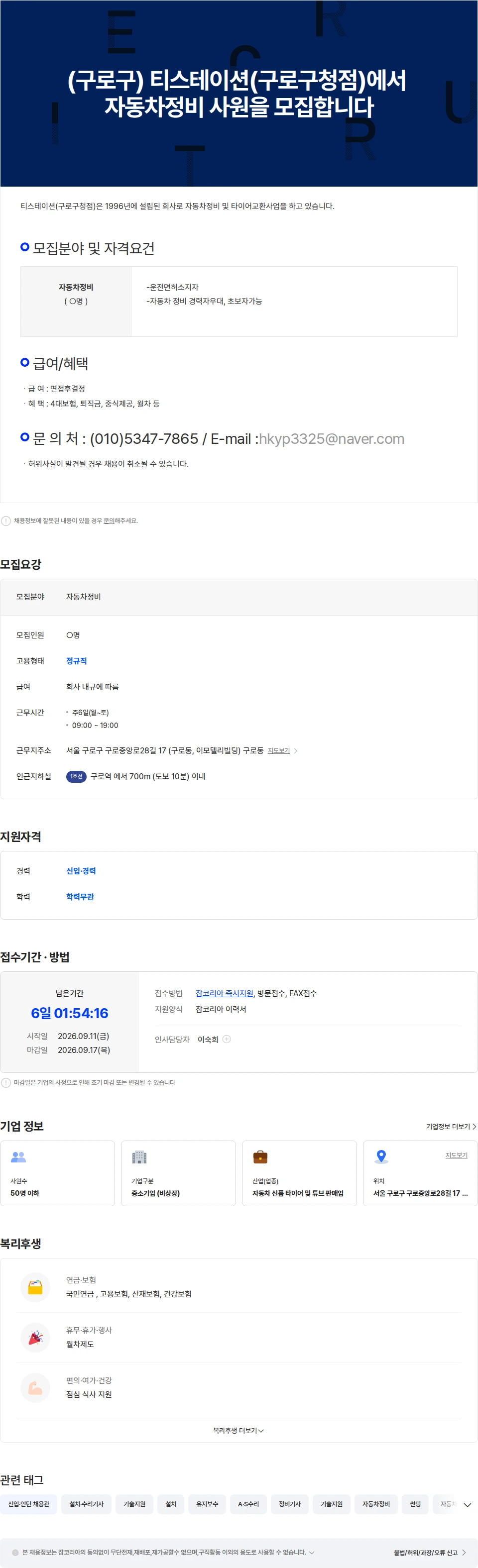Viewport: 478px width, 1568px height.
Task: Click email hkyp3325@naver.com
Action: (332, 439)
